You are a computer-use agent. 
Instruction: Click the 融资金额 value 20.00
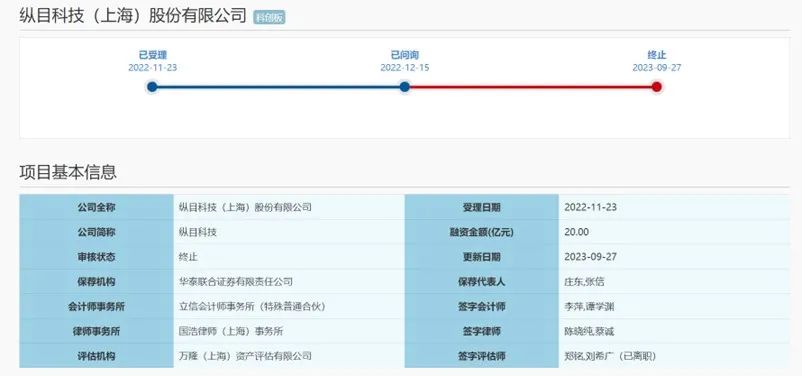tap(576, 232)
